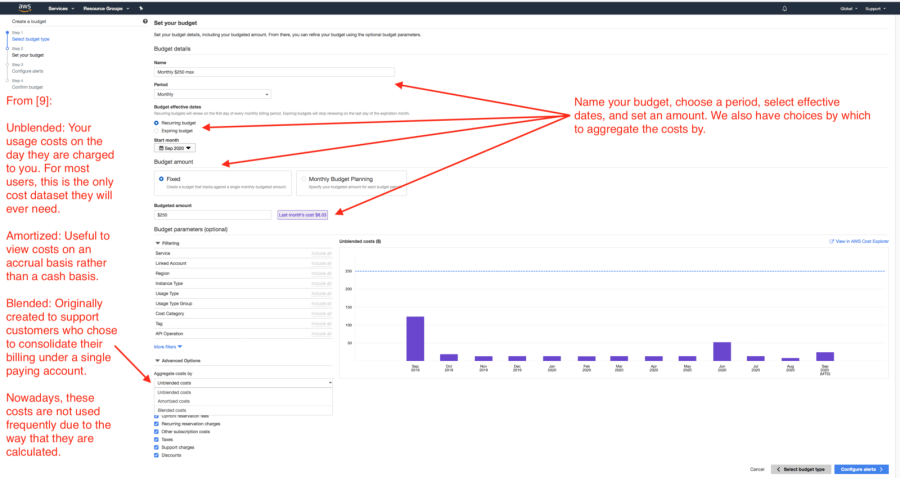Open the Period dropdown
Image resolution: width=900 pixels, height=478 pixels.
212,94
